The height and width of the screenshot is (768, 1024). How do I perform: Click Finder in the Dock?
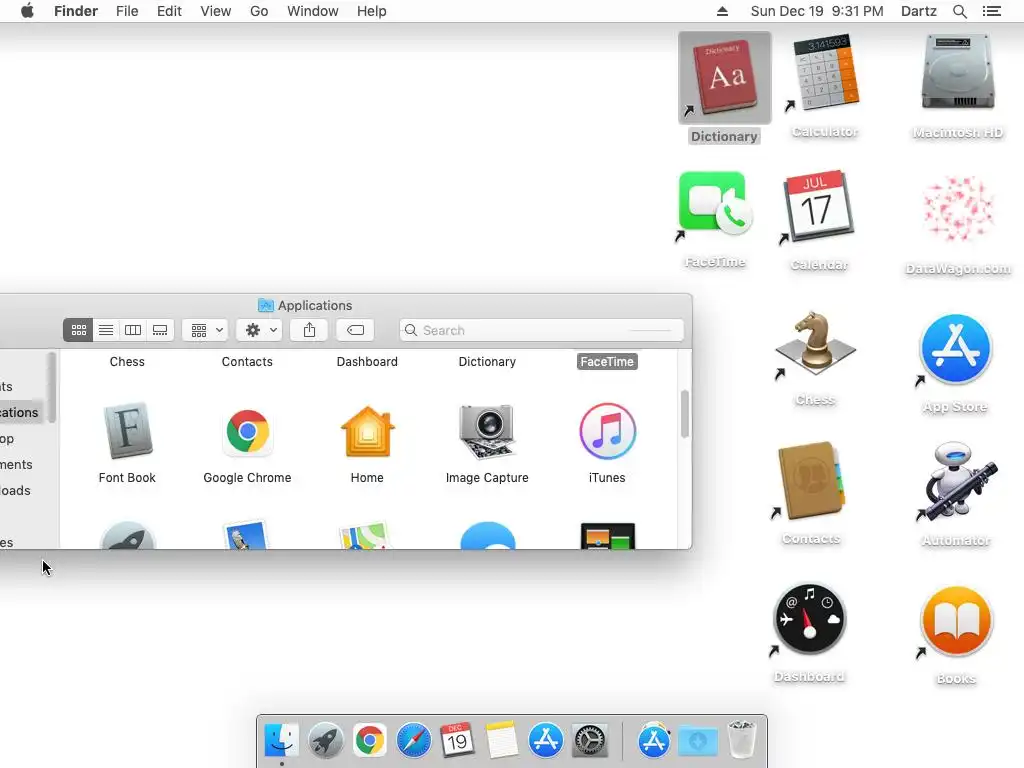(x=281, y=741)
